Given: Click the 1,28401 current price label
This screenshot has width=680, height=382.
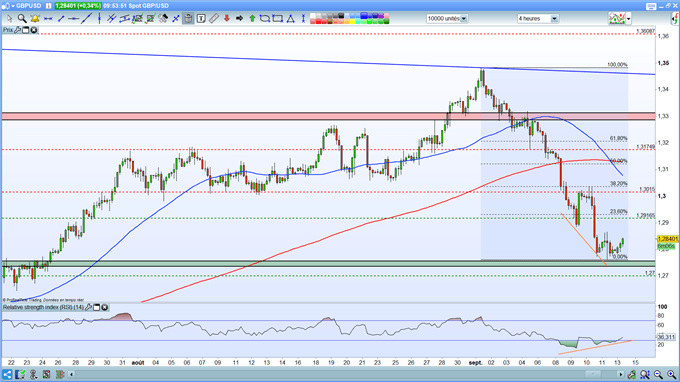Looking at the screenshot, I should tap(667, 239).
